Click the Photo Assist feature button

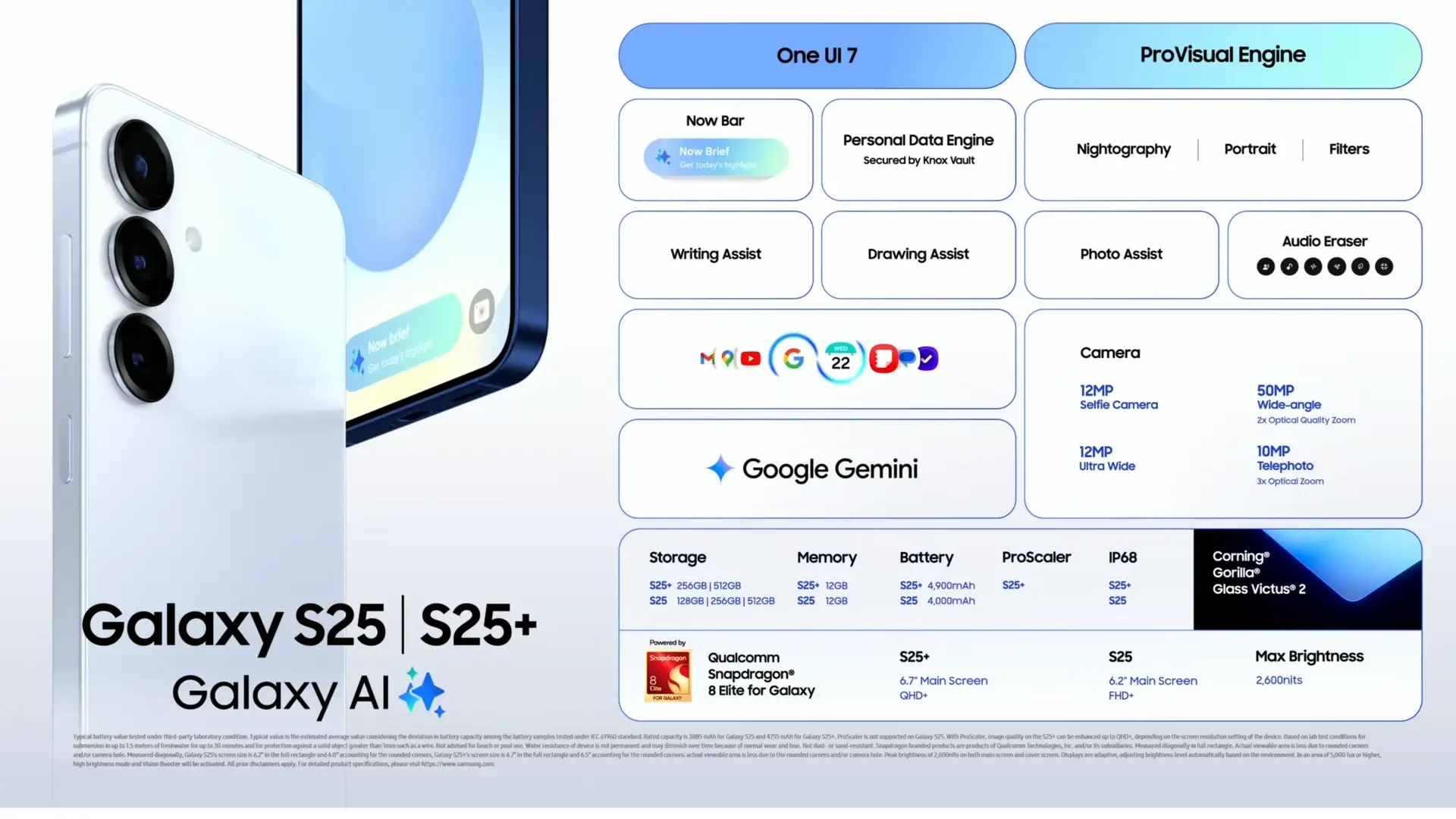1121,254
